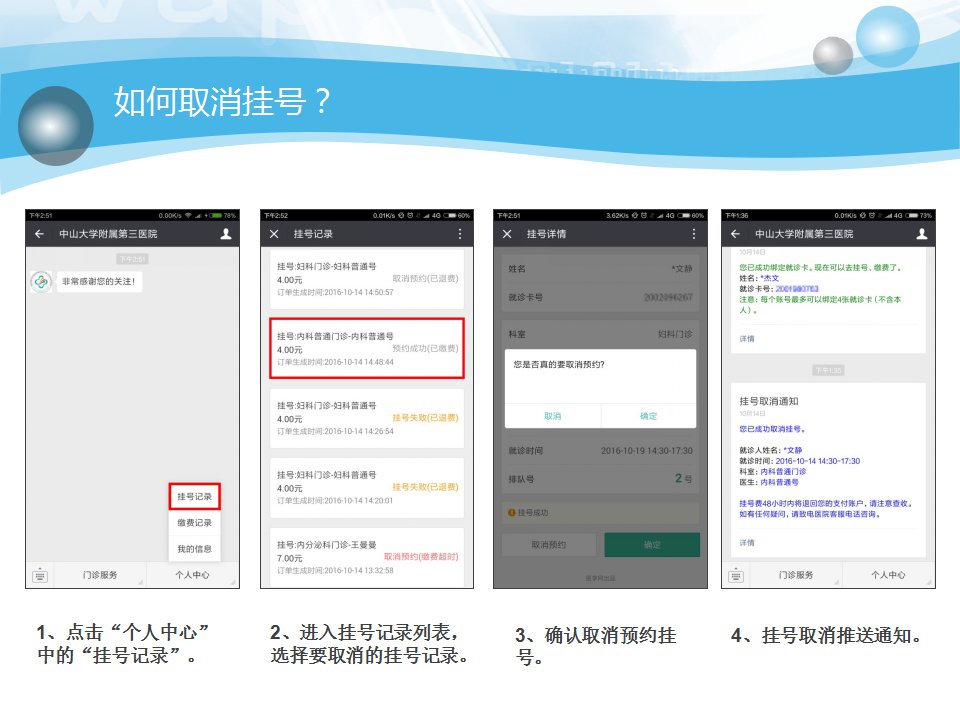Image resolution: width=960 pixels, height=720 pixels.
Task: Click 取消 in the cancel confirmation dialog
Action: pos(553,416)
